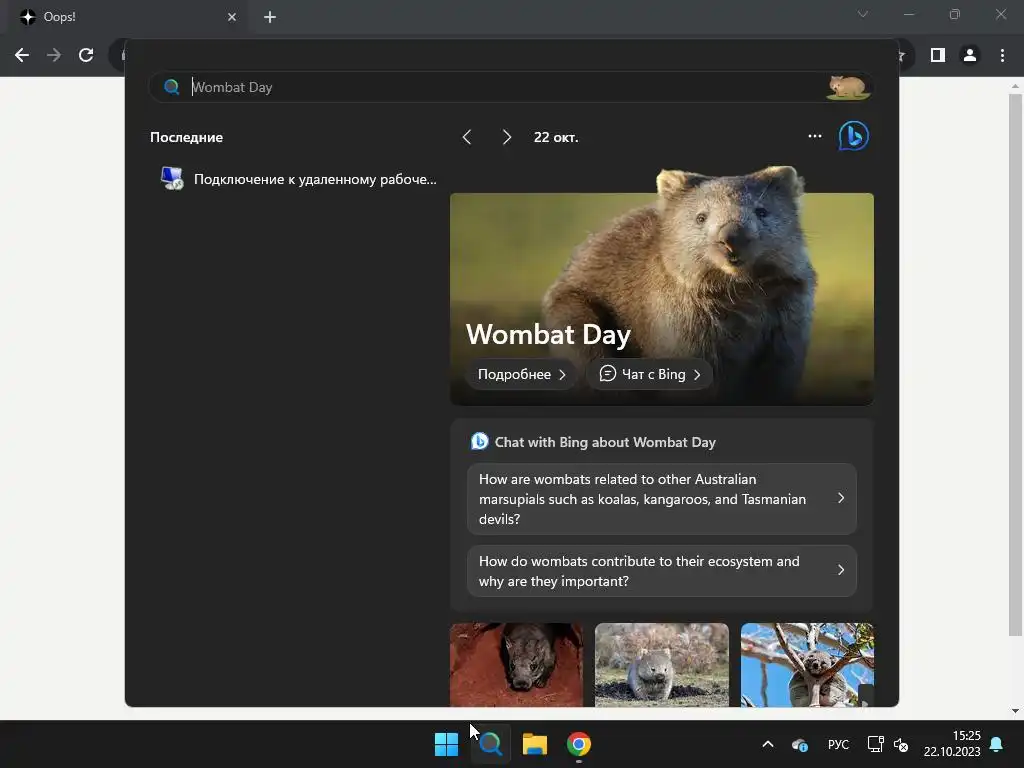This screenshot has width=1024, height=768.
Task: Open the koala in tree thumbnail
Action: [807, 665]
